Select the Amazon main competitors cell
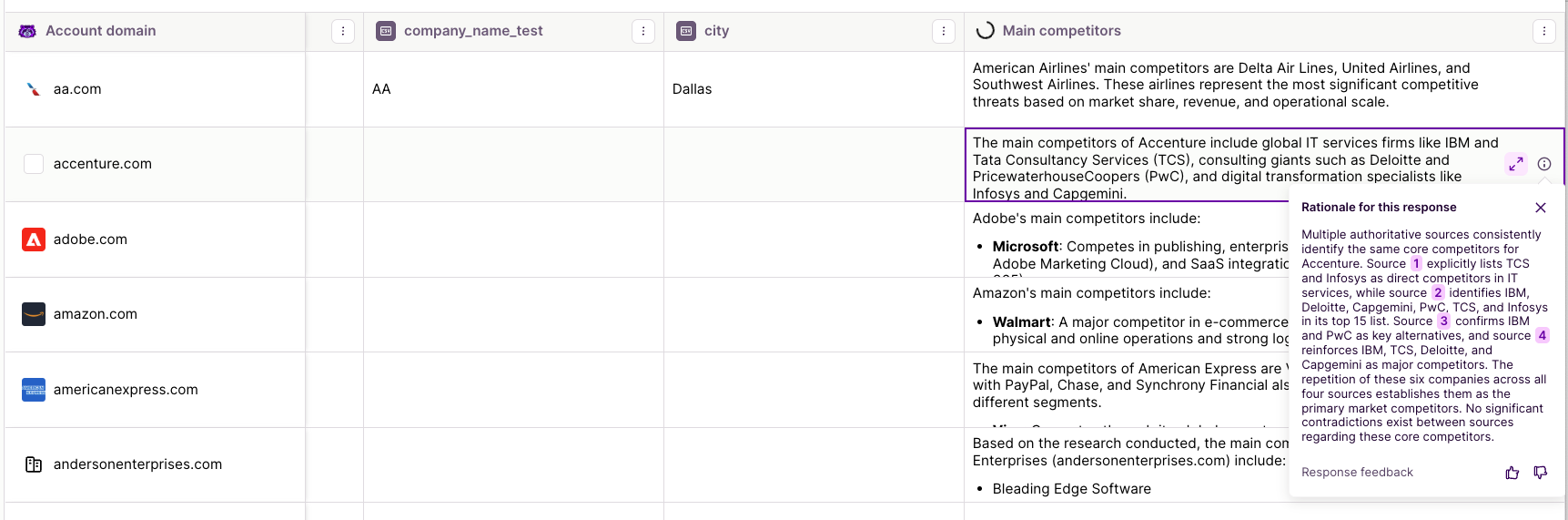 coord(1127,314)
